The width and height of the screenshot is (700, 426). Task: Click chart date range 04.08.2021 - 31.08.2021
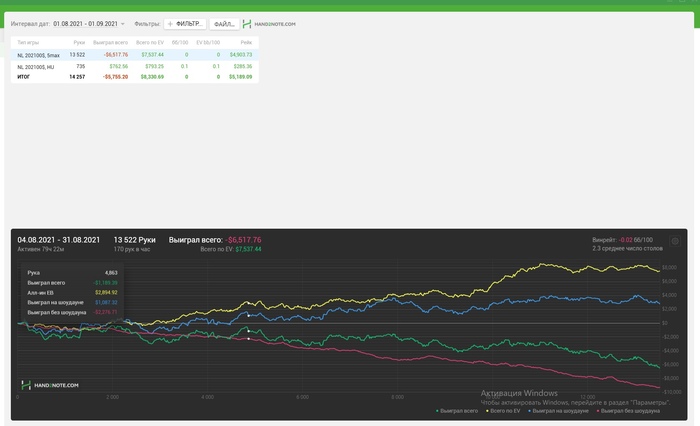[x=58, y=240]
